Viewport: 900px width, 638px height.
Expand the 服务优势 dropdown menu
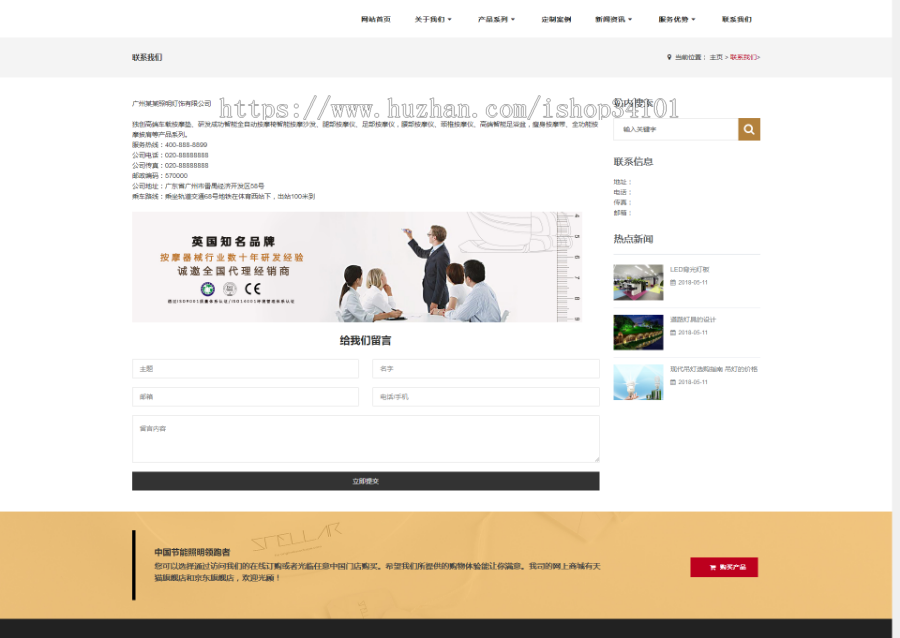(x=674, y=18)
